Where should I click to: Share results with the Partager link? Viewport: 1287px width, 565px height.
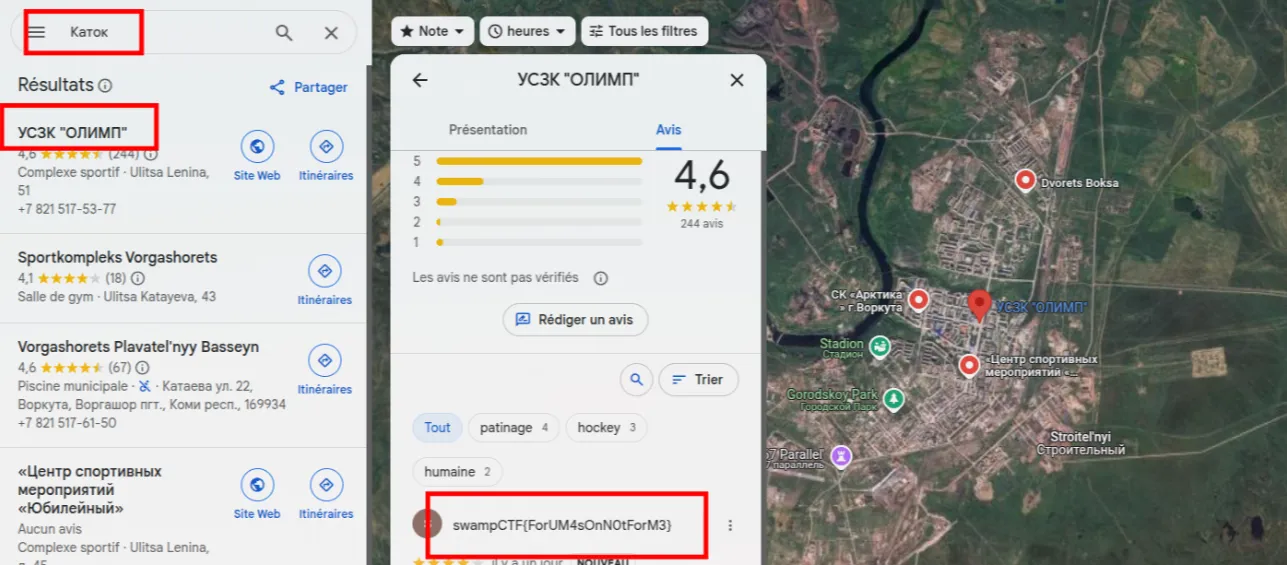309,87
